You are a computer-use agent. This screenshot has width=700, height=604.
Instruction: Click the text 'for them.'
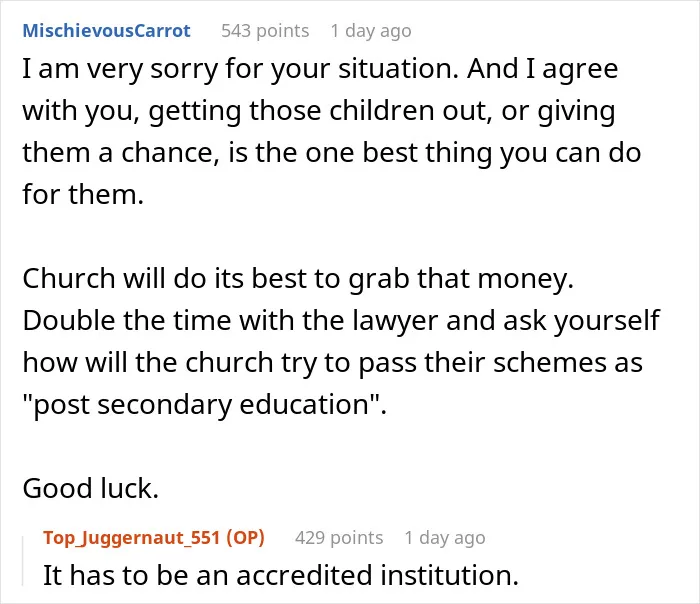83,195
